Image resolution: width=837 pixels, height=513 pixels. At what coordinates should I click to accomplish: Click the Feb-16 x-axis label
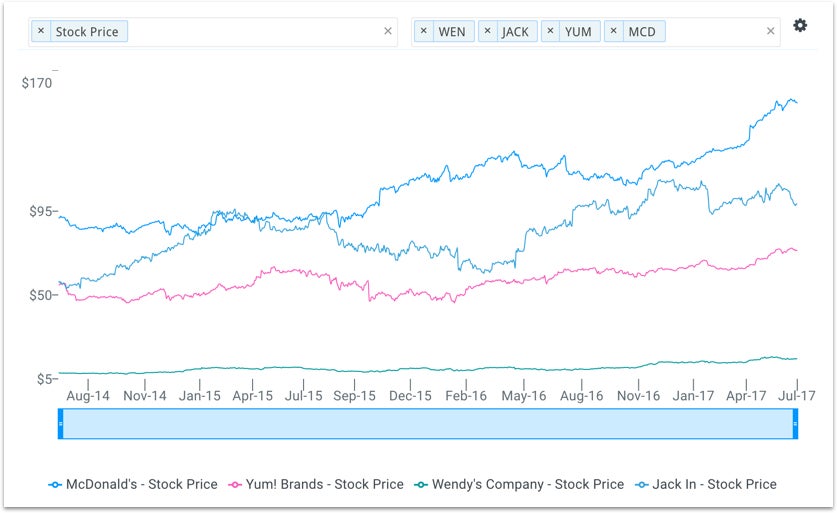466,396
